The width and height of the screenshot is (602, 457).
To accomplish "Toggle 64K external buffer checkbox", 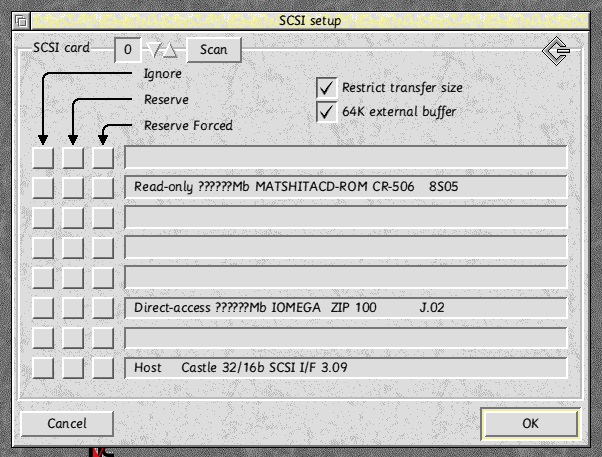I will [326, 112].
